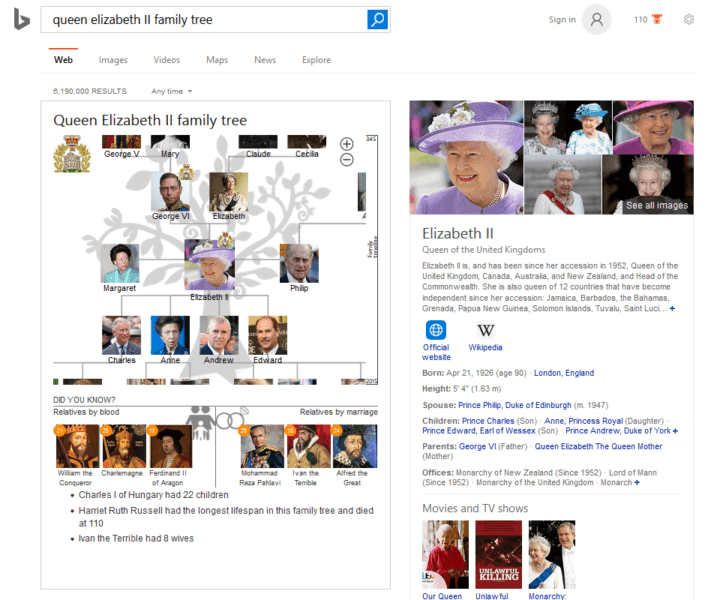Viewport: 708px width, 600px height.
Task: Select the Web tab
Action: tap(63, 60)
